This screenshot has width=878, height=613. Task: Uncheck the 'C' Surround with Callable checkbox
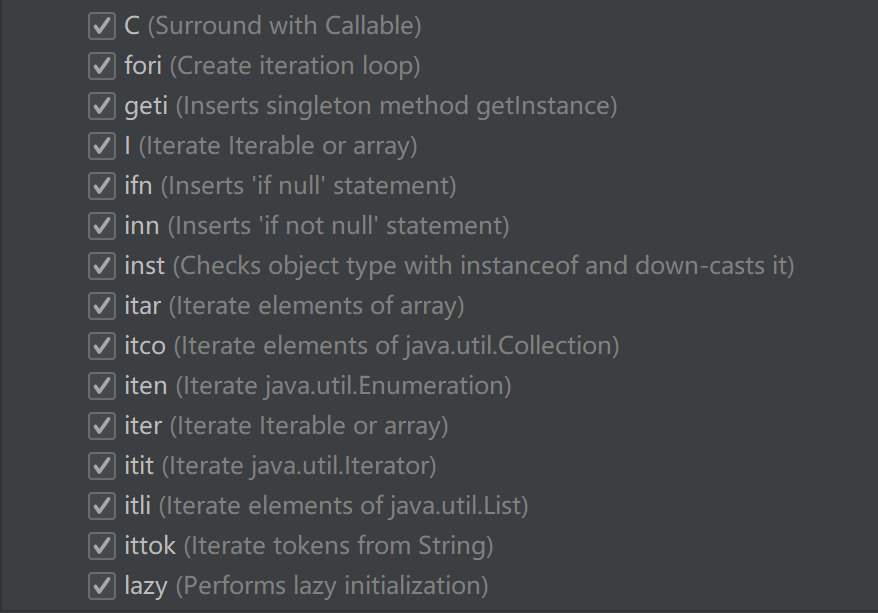(102, 26)
